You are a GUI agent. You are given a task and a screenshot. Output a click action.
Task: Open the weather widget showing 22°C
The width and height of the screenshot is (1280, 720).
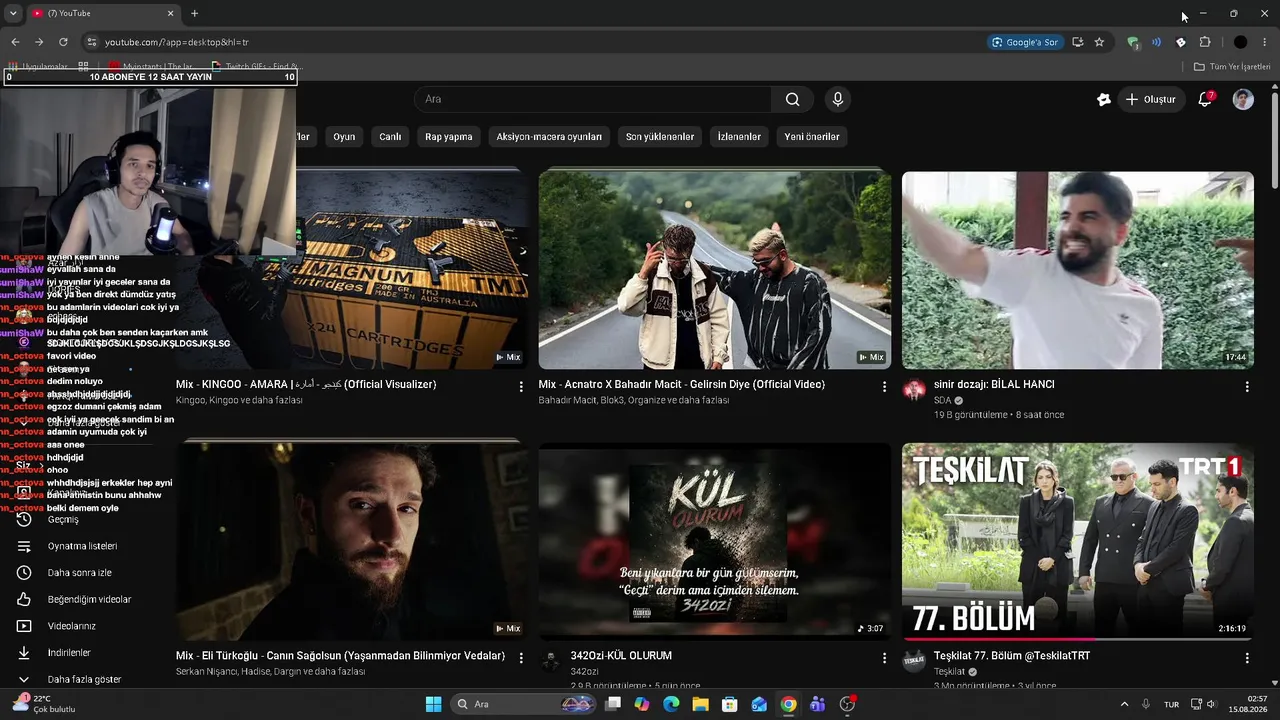click(45, 704)
